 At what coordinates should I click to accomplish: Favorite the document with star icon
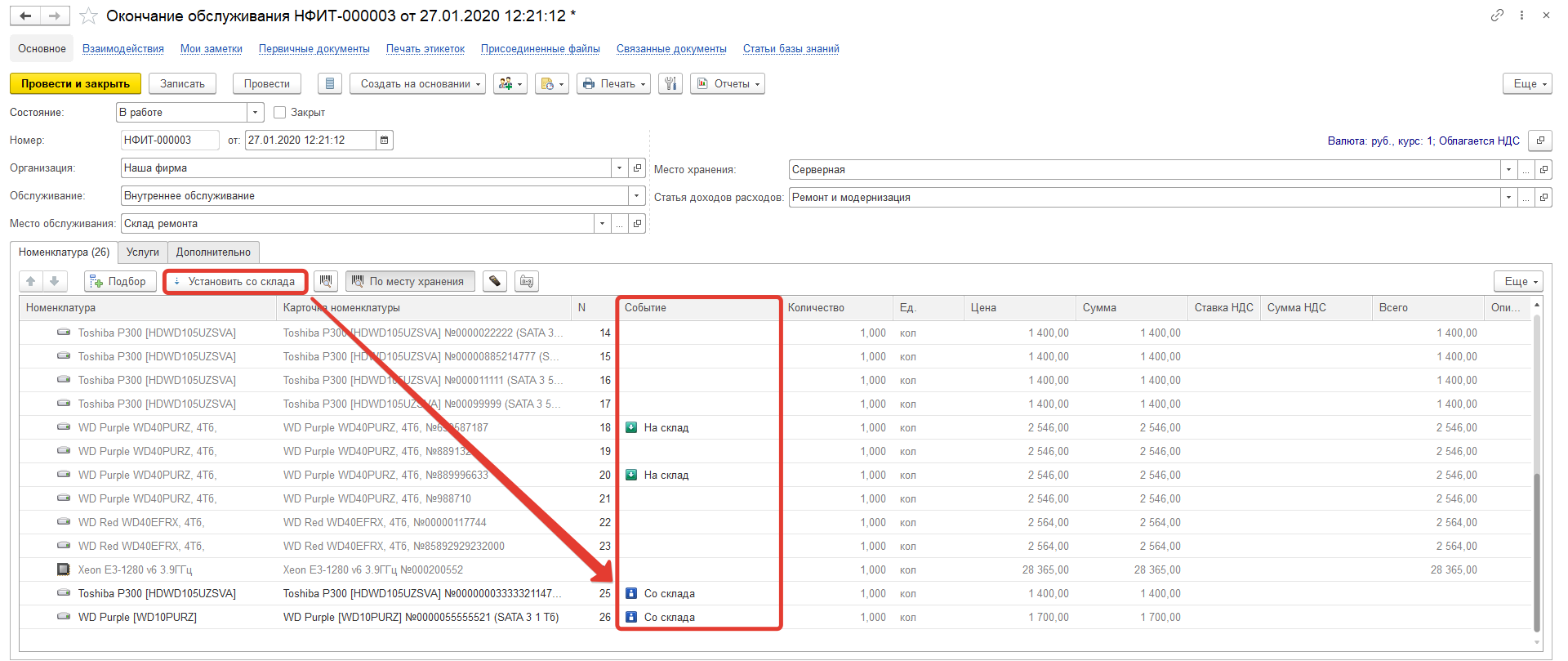coord(88,16)
